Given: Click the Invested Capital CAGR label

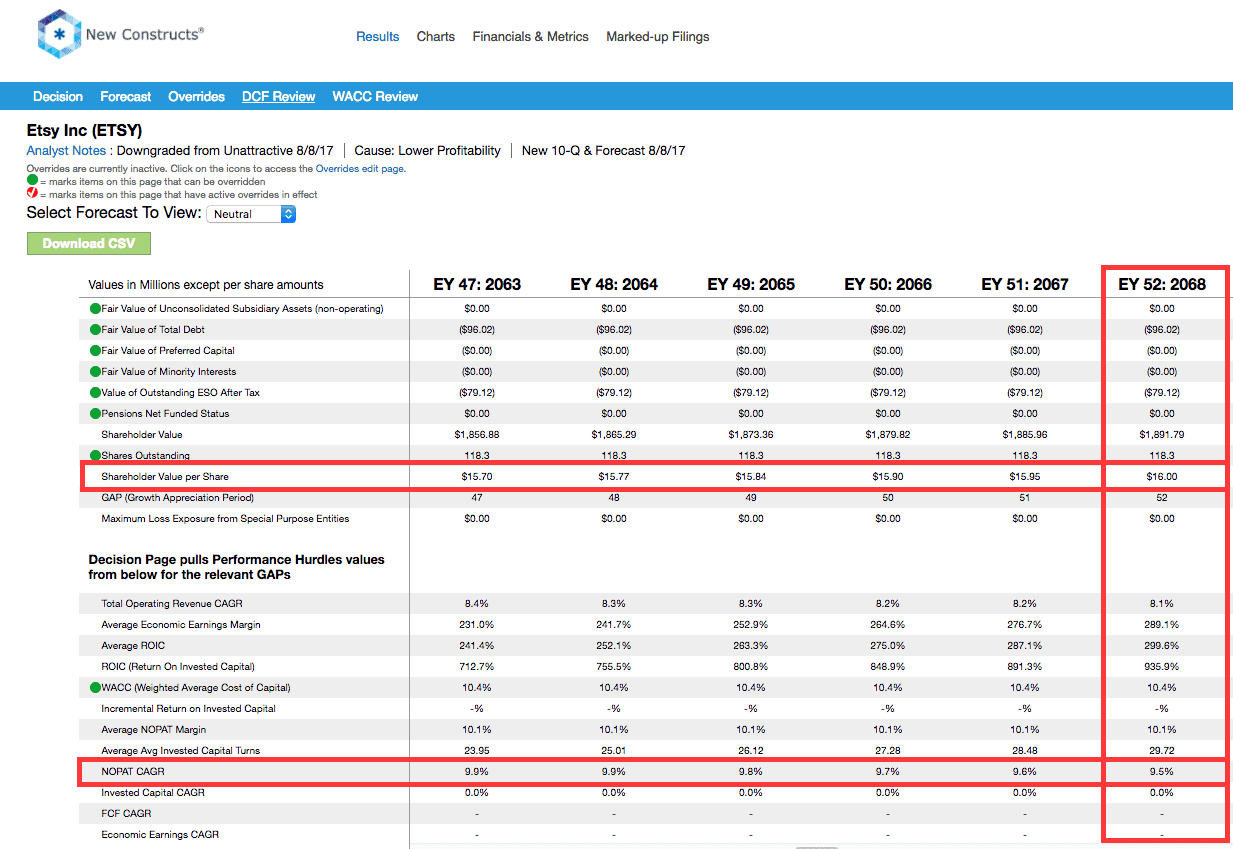Looking at the screenshot, I should [153, 793].
